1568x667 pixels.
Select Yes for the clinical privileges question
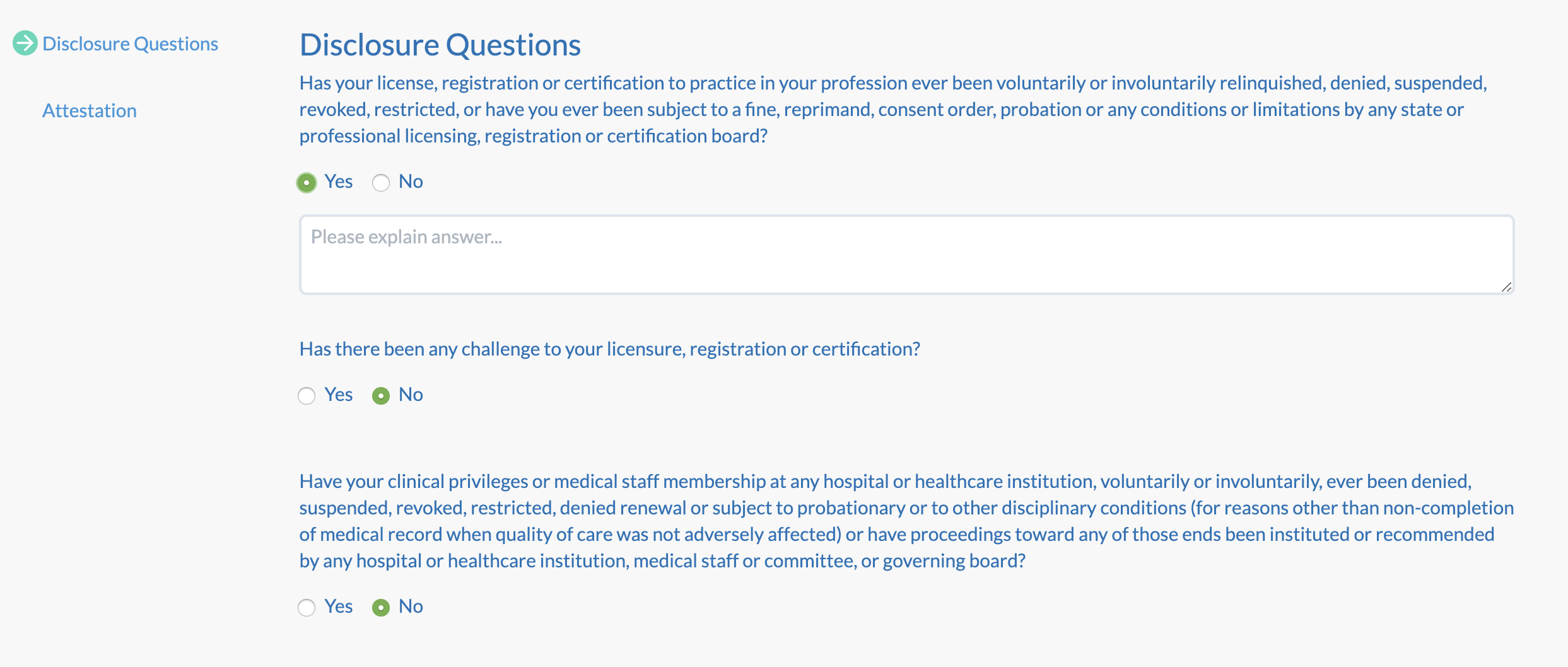click(x=307, y=607)
